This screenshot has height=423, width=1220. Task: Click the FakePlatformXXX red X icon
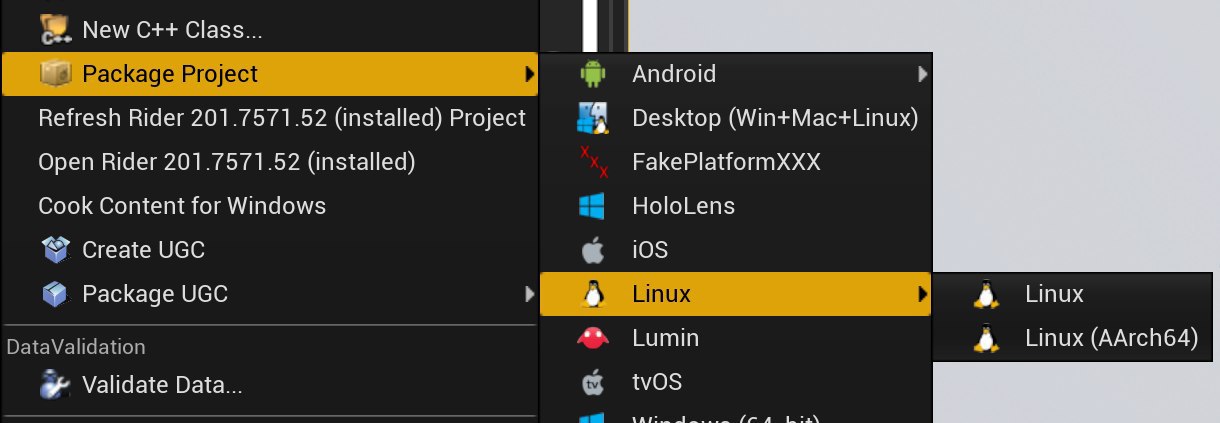(593, 162)
